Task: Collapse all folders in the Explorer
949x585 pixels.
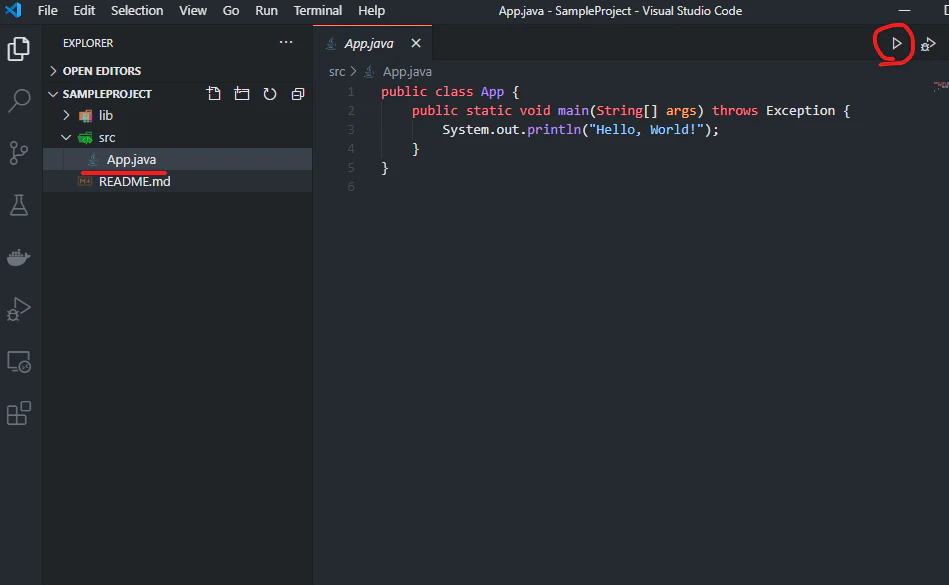Action: coord(297,93)
